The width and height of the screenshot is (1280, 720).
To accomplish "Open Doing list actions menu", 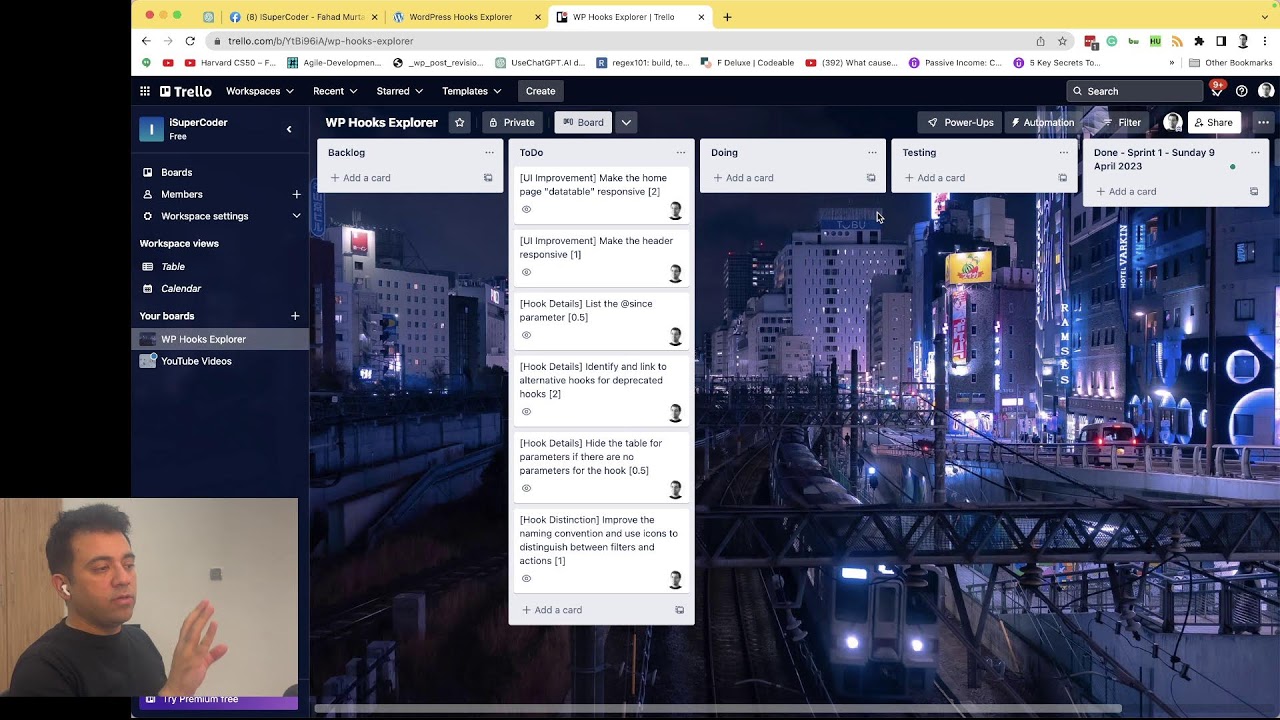I will 872,153.
